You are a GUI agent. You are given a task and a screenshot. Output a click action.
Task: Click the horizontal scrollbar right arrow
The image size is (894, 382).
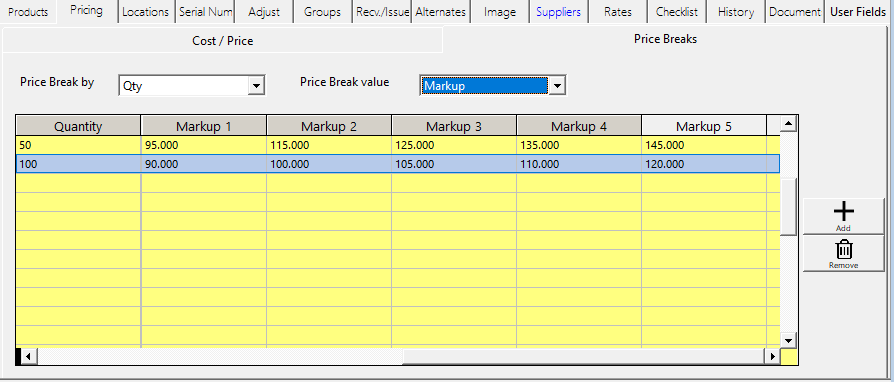772,357
